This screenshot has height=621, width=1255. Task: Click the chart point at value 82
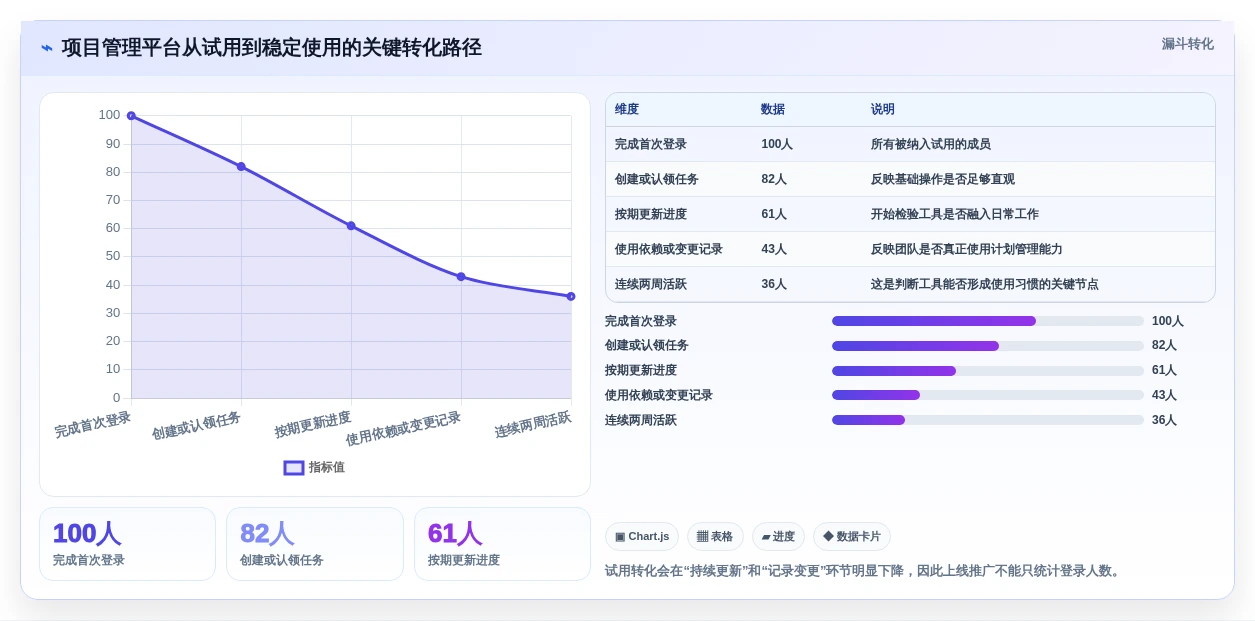coord(241,166)
